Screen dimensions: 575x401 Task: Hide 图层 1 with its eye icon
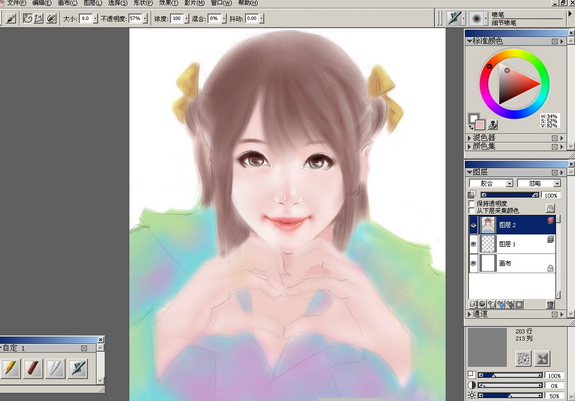coord(473,244)
